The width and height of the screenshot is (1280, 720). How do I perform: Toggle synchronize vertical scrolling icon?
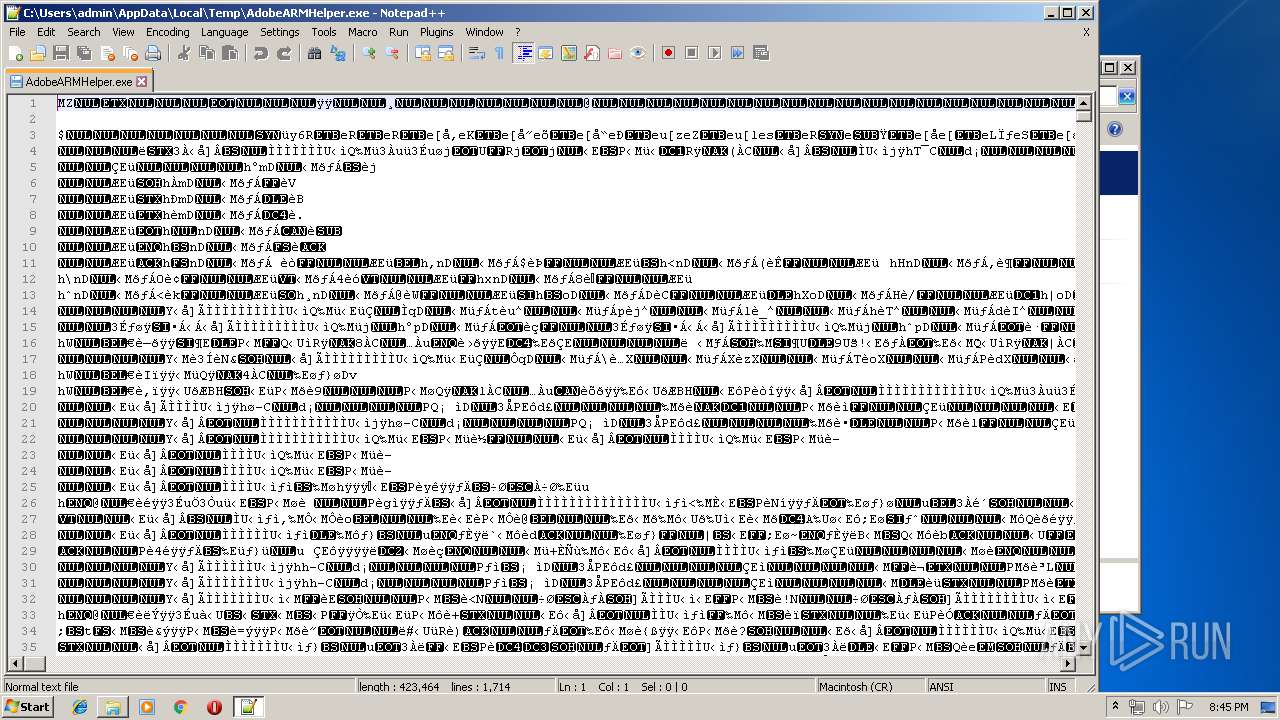point(423,53)
